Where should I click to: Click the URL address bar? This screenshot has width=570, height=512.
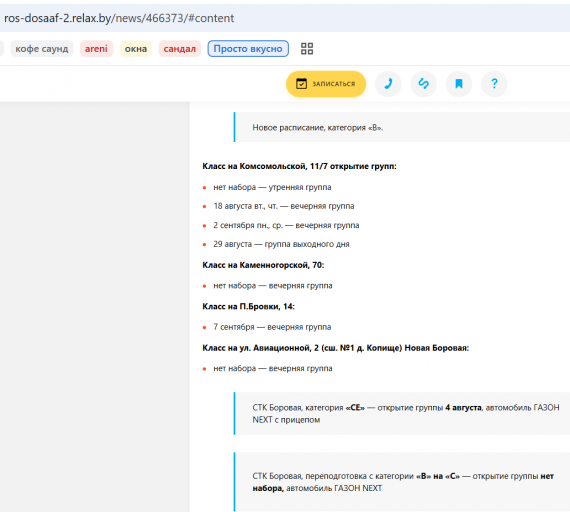tap(285, 18)
